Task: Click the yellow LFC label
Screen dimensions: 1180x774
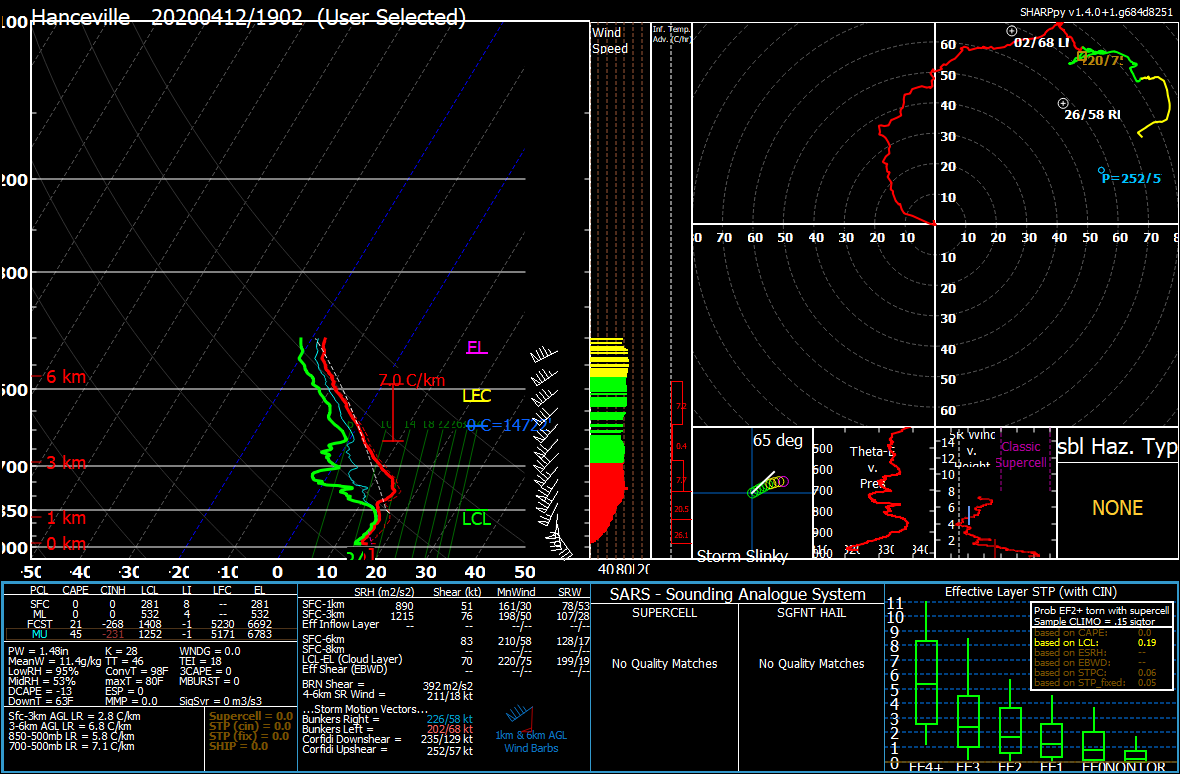Action: coord(476,396)
